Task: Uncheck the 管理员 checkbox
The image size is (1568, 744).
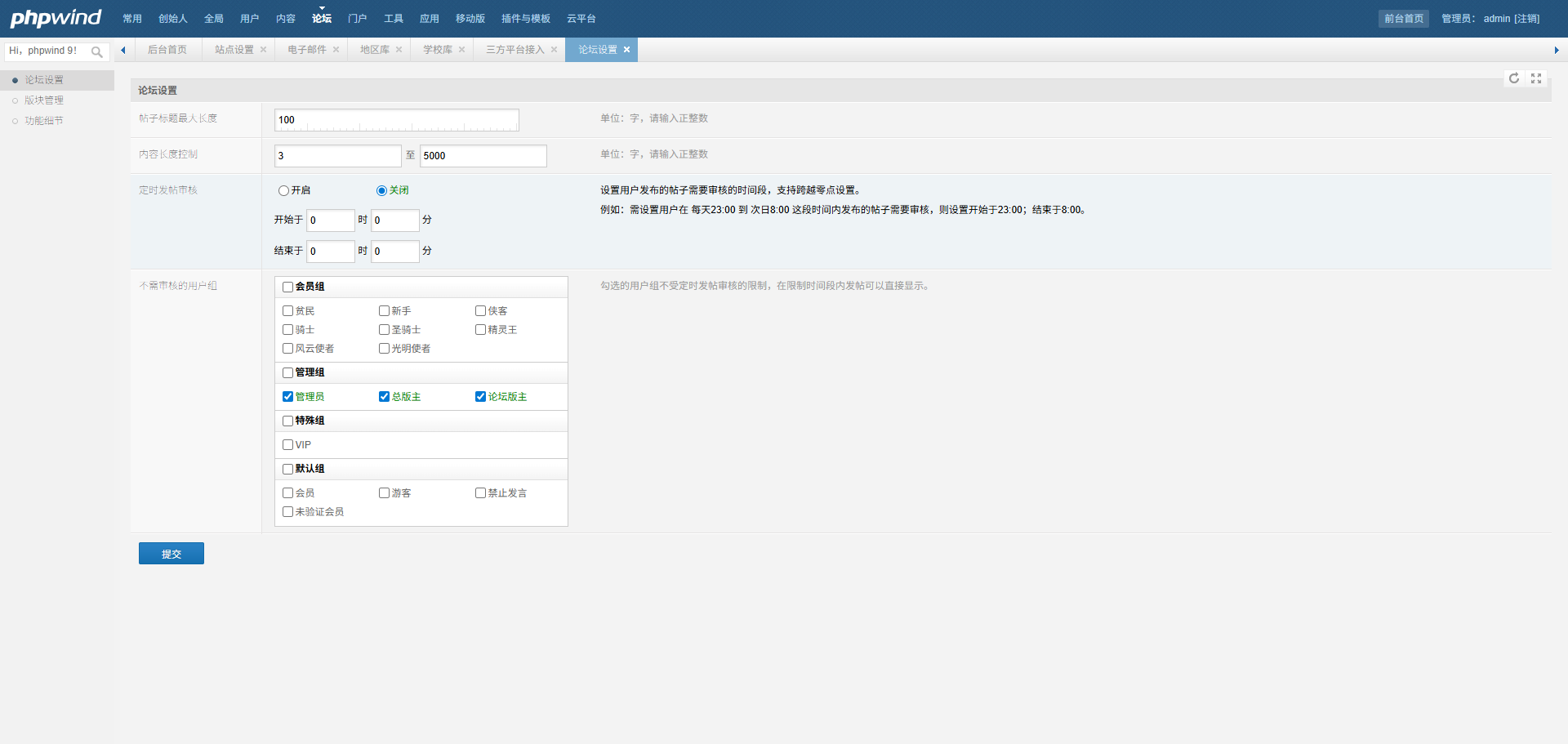Action: click(287, 397)
